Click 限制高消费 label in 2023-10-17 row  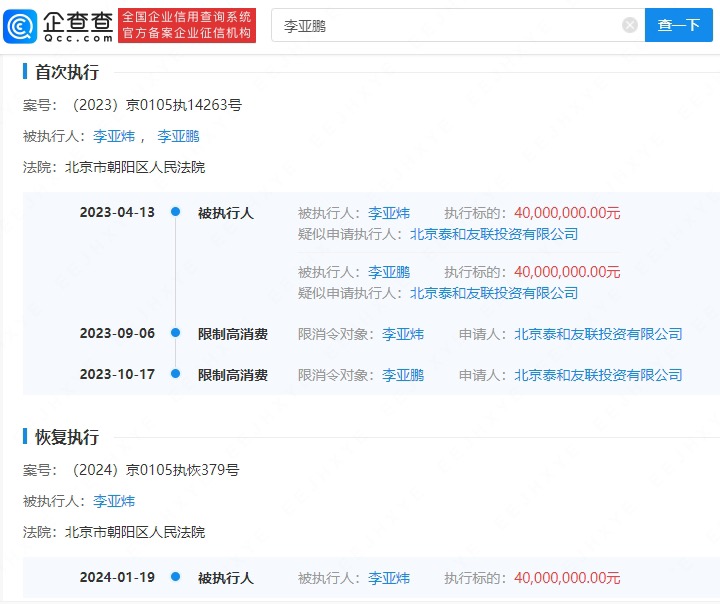coord(233,375)
